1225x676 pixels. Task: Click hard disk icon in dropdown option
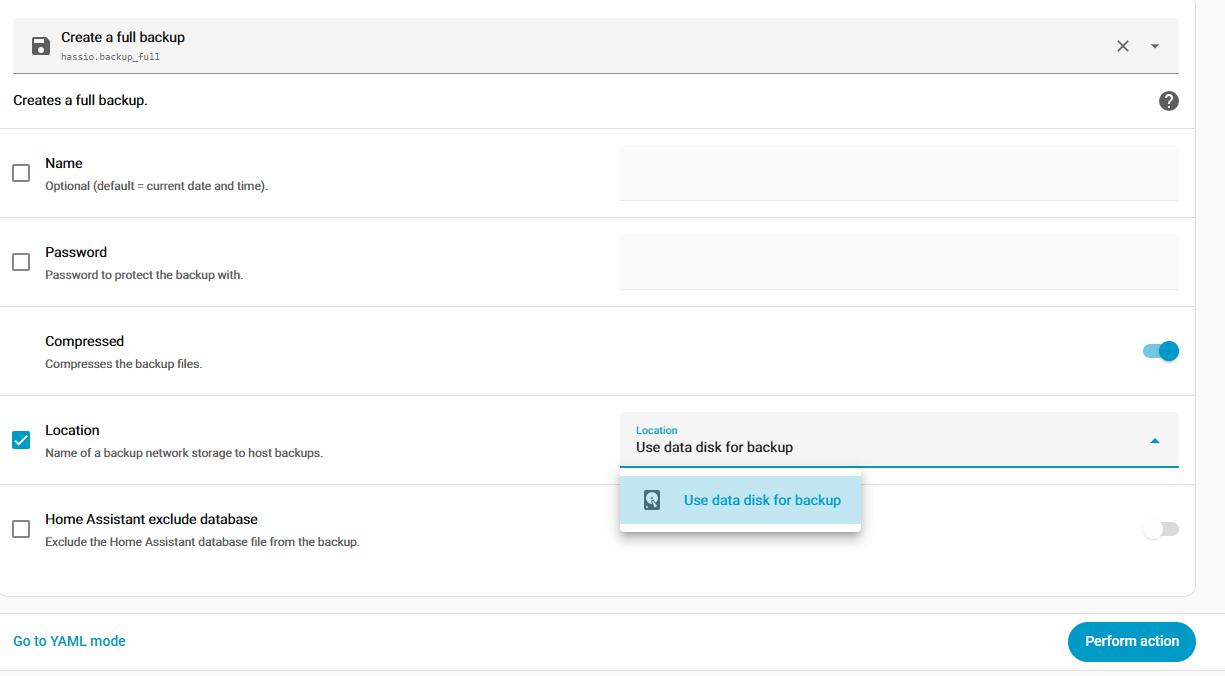pos(652,500)
